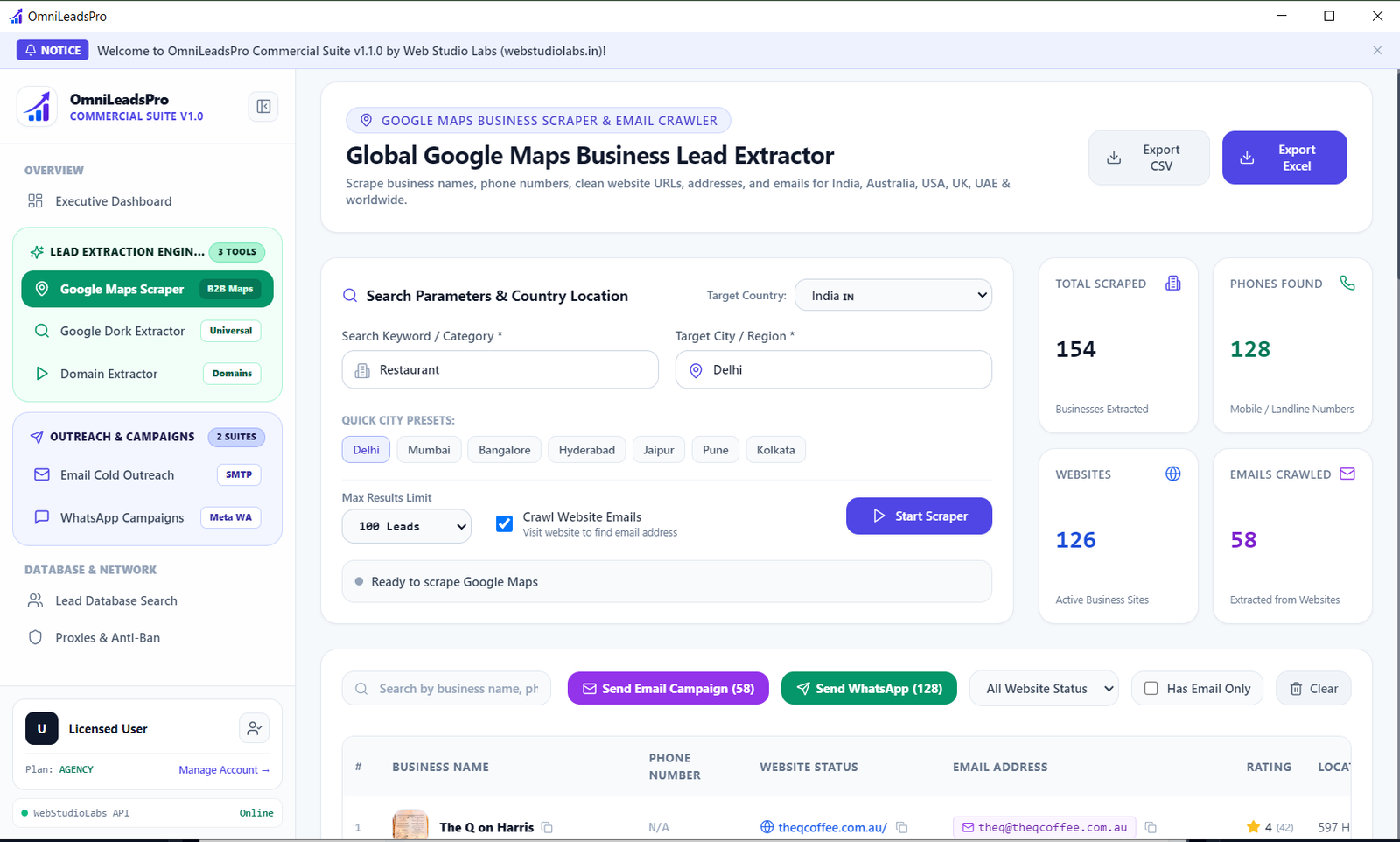Image resolution: width=1400 pixels, height=842 pixels.
Task: Open the Target Country dropdown
Action: [893, 295]
